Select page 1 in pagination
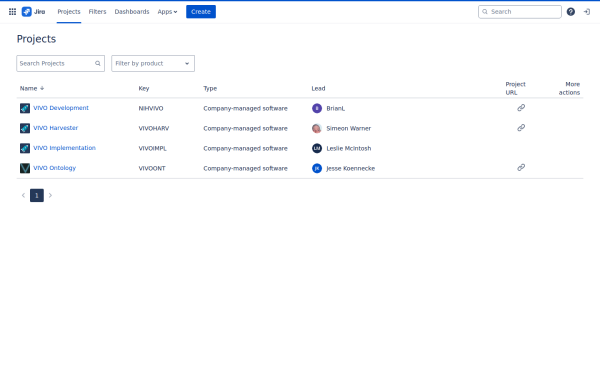 coord(37,196)
